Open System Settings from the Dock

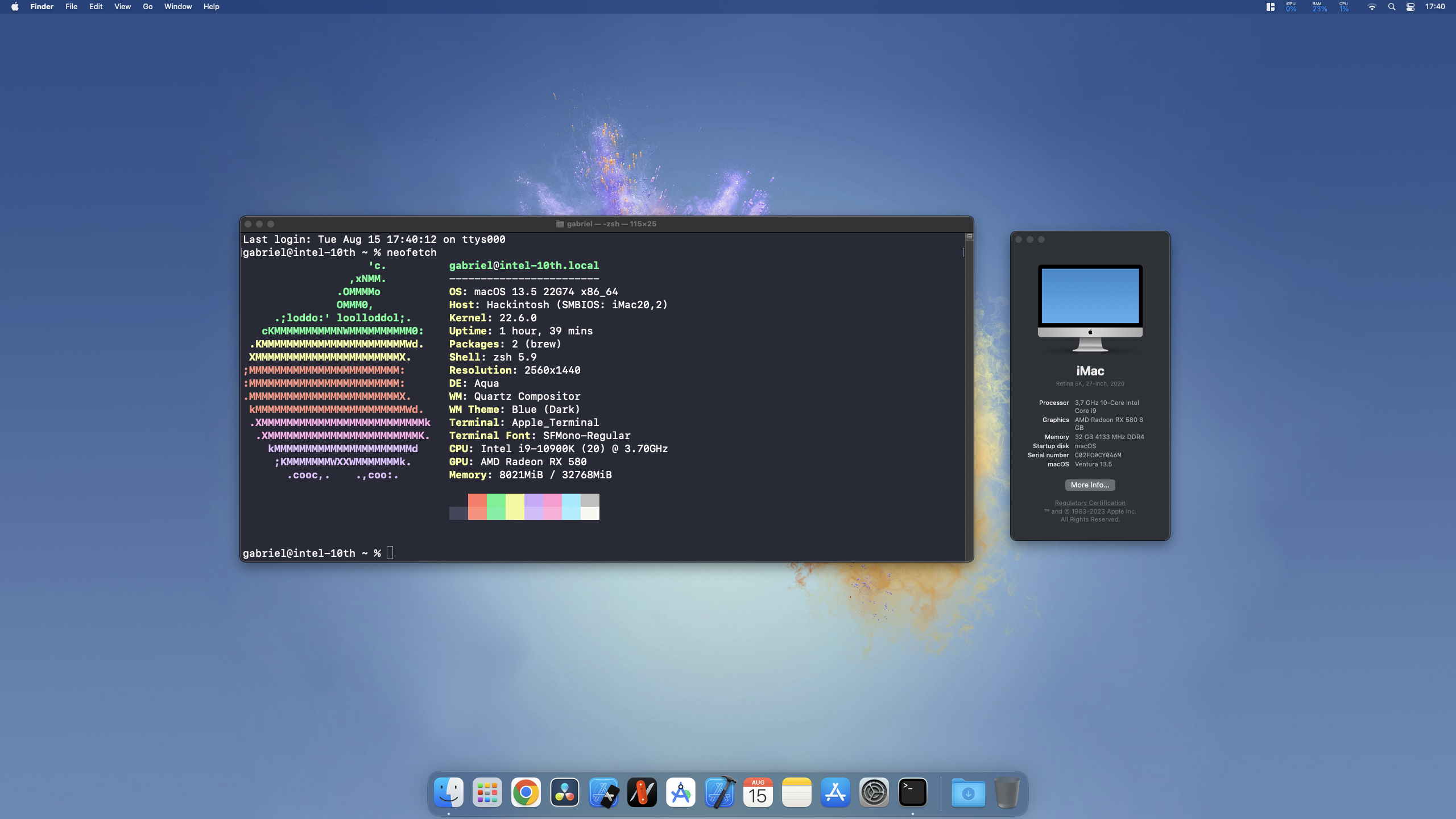tap(874, 792)
